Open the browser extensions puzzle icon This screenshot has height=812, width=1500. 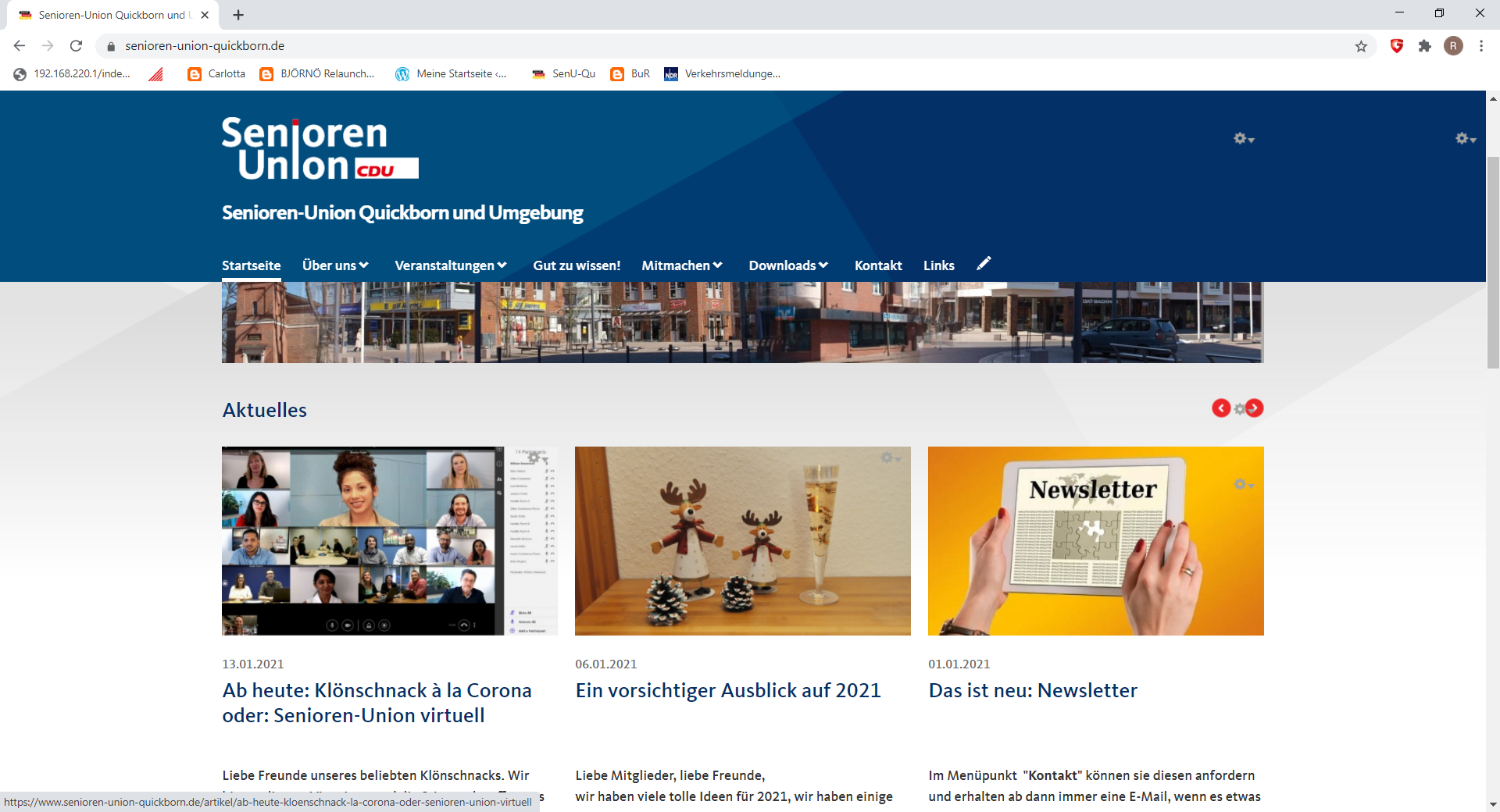pos(1425,46)
